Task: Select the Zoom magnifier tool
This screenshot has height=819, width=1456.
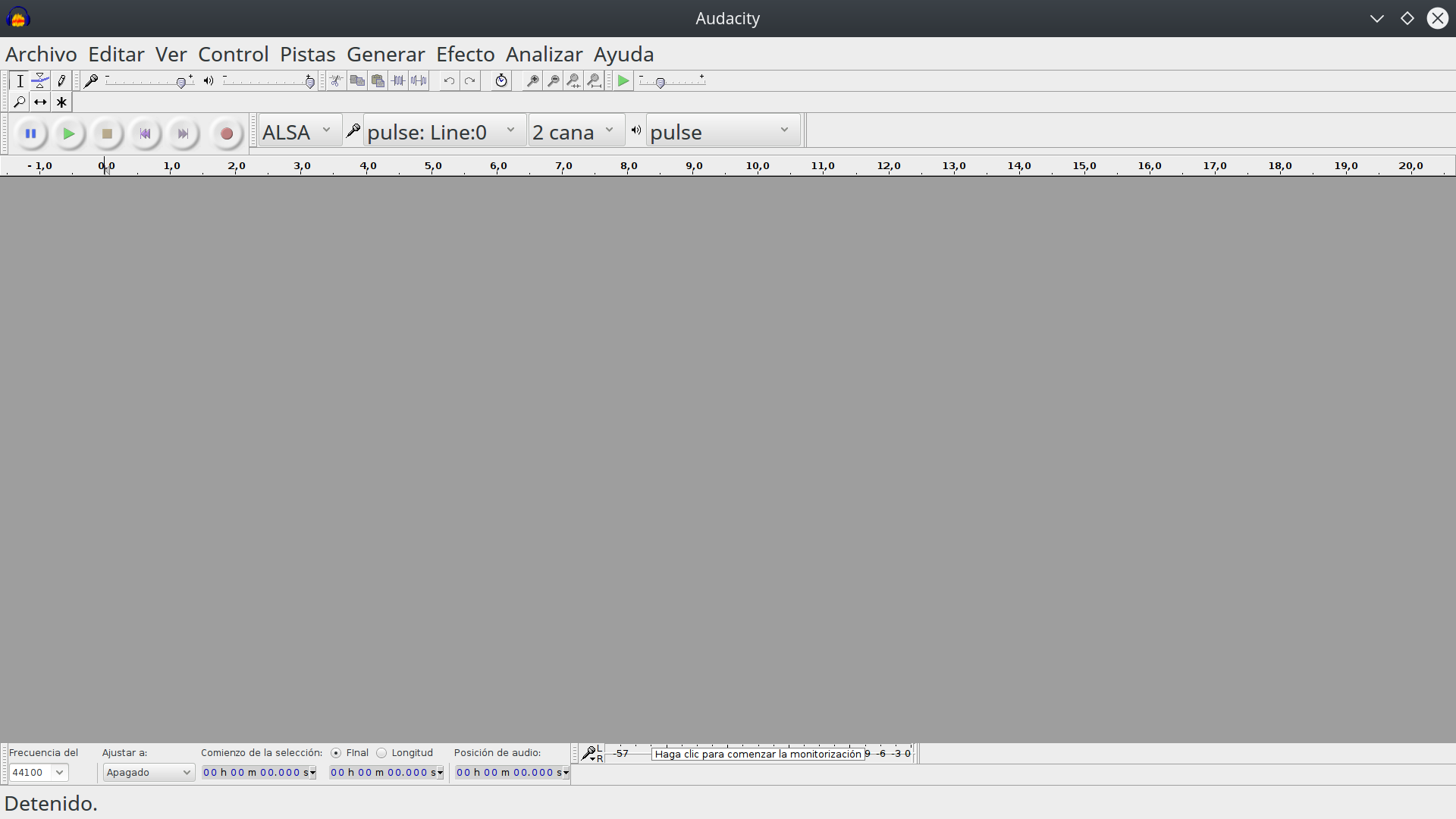Action: (x=20, y=102)
